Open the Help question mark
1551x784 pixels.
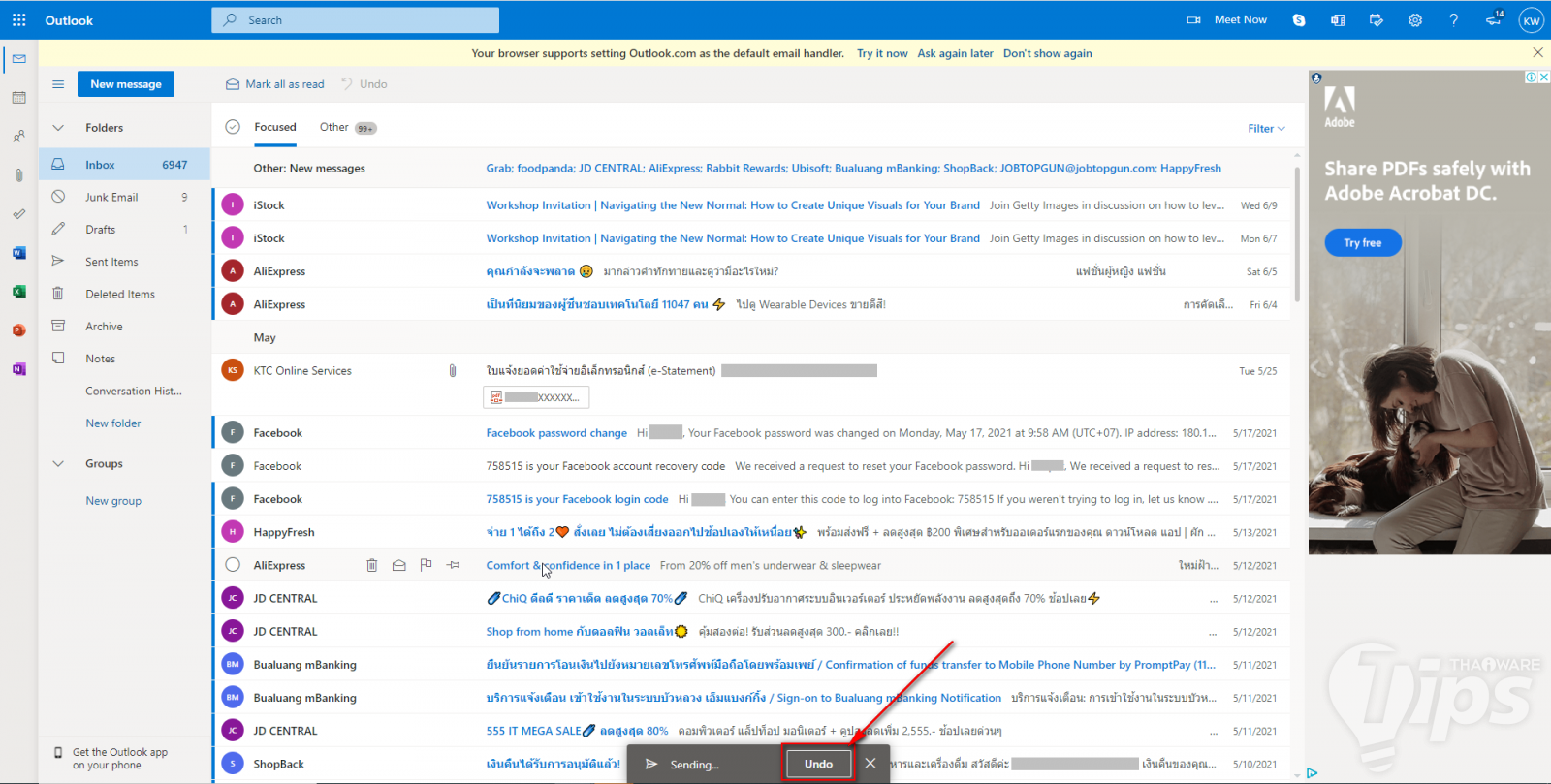1454,19
